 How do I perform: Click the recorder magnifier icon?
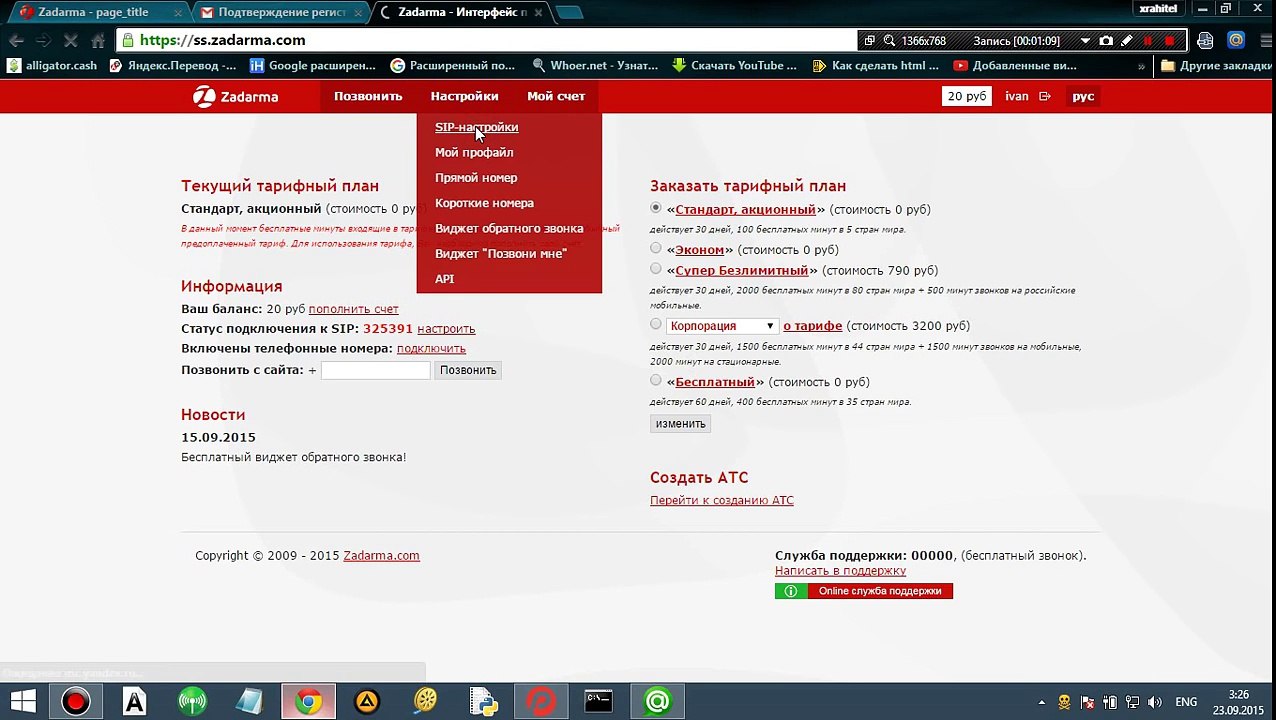tap(889, 41)
